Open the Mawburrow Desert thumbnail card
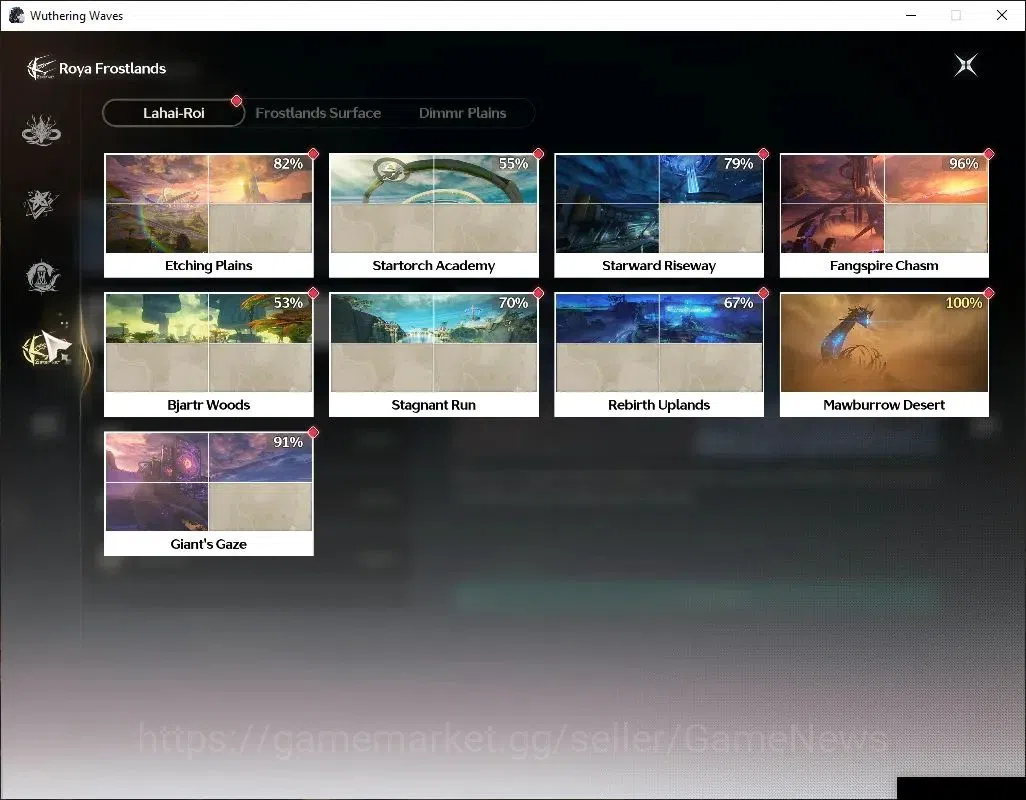This screenshot has width=1026, height=800. tap(884, 355)
